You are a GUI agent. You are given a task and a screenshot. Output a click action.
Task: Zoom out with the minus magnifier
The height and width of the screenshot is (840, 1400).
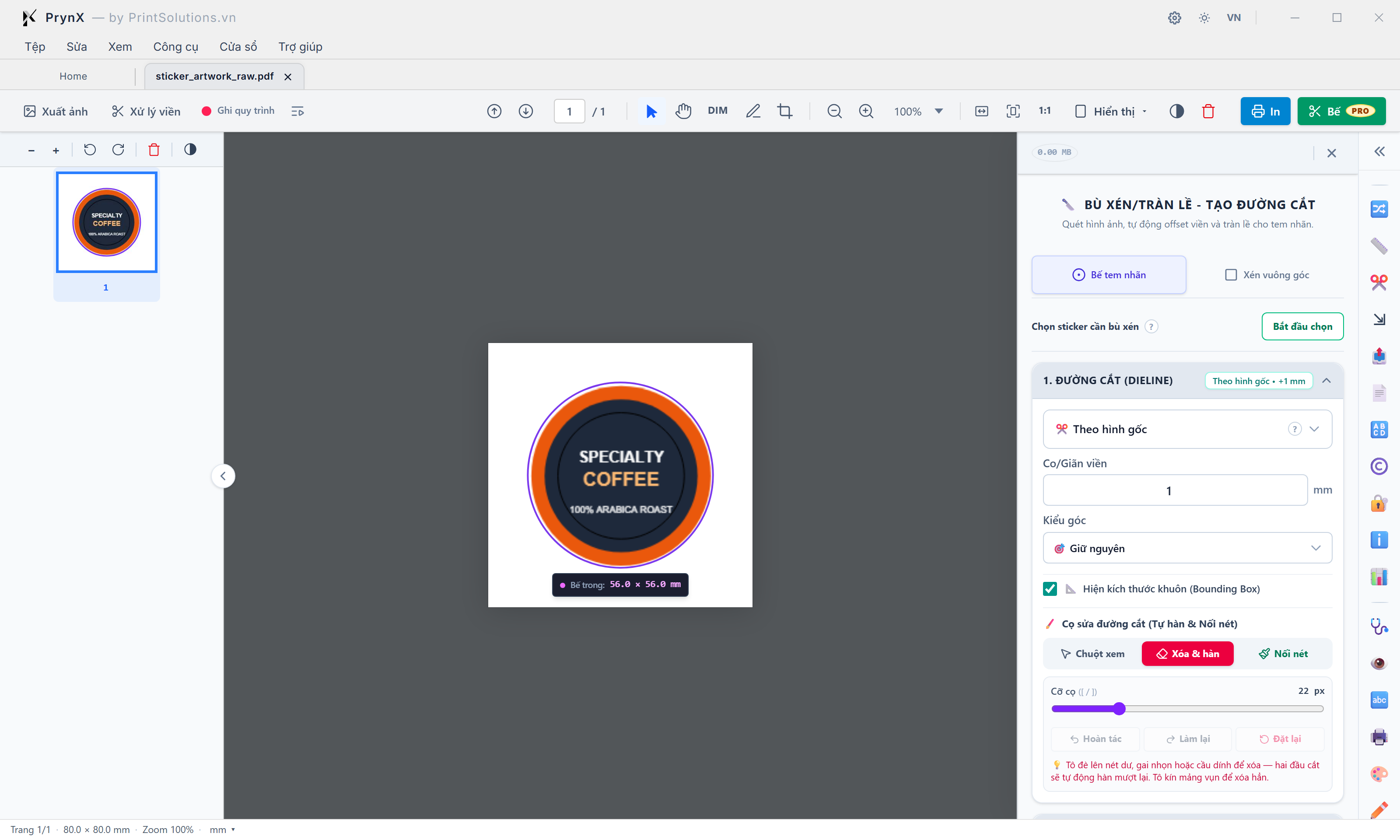pyautogui.click(x=834, y=111)
